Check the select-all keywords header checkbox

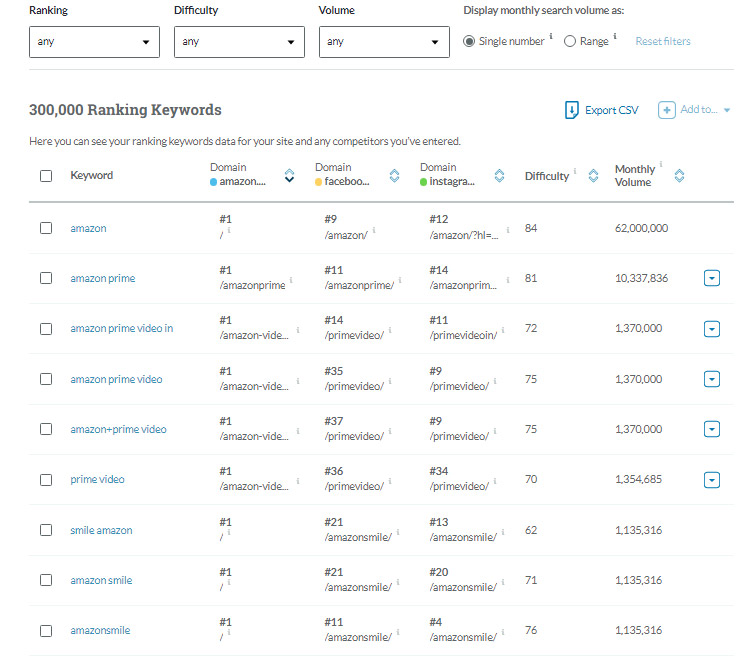click(x=46, y=176)
